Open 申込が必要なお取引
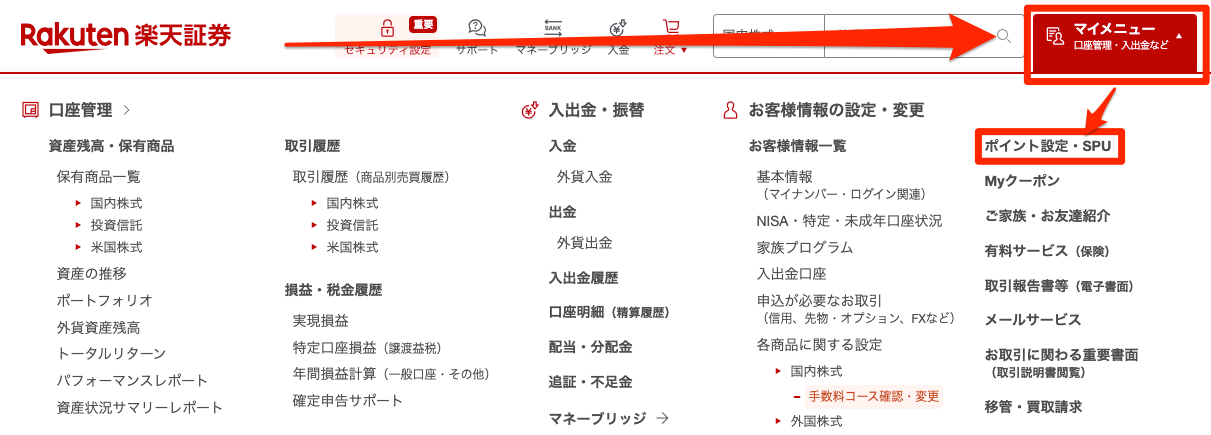Viewport: 1211px width, 435px height. 856,309
